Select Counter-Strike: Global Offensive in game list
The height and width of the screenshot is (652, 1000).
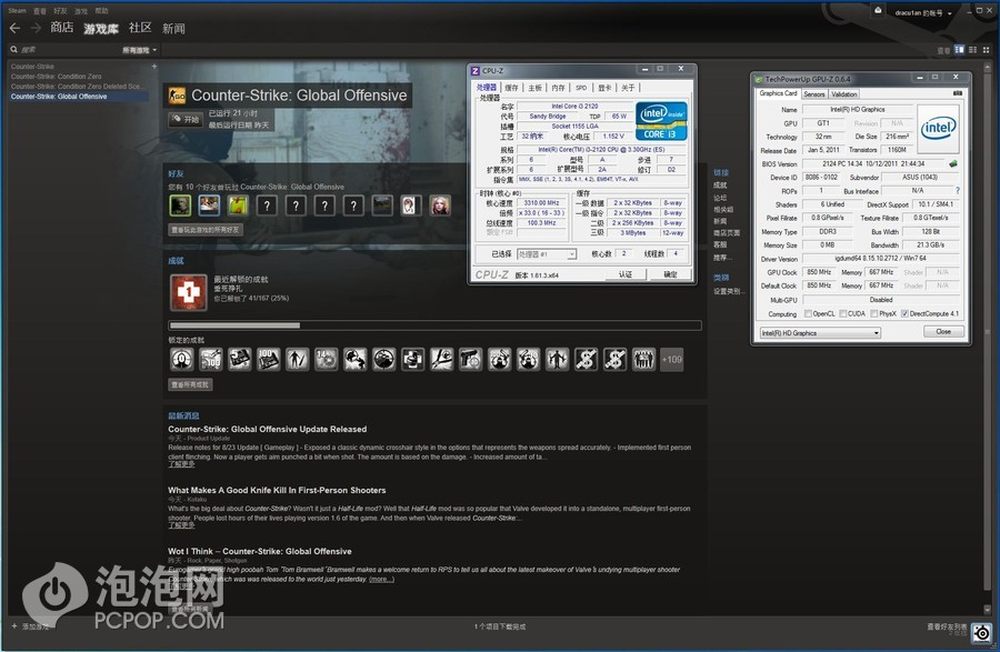tap(79, 96)
